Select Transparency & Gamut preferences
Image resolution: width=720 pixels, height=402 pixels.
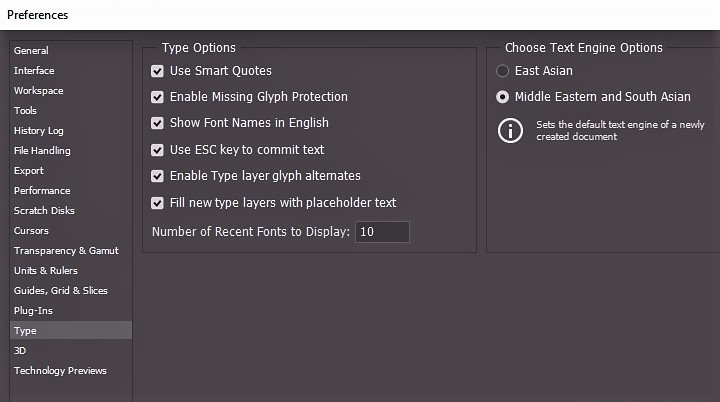65,251
